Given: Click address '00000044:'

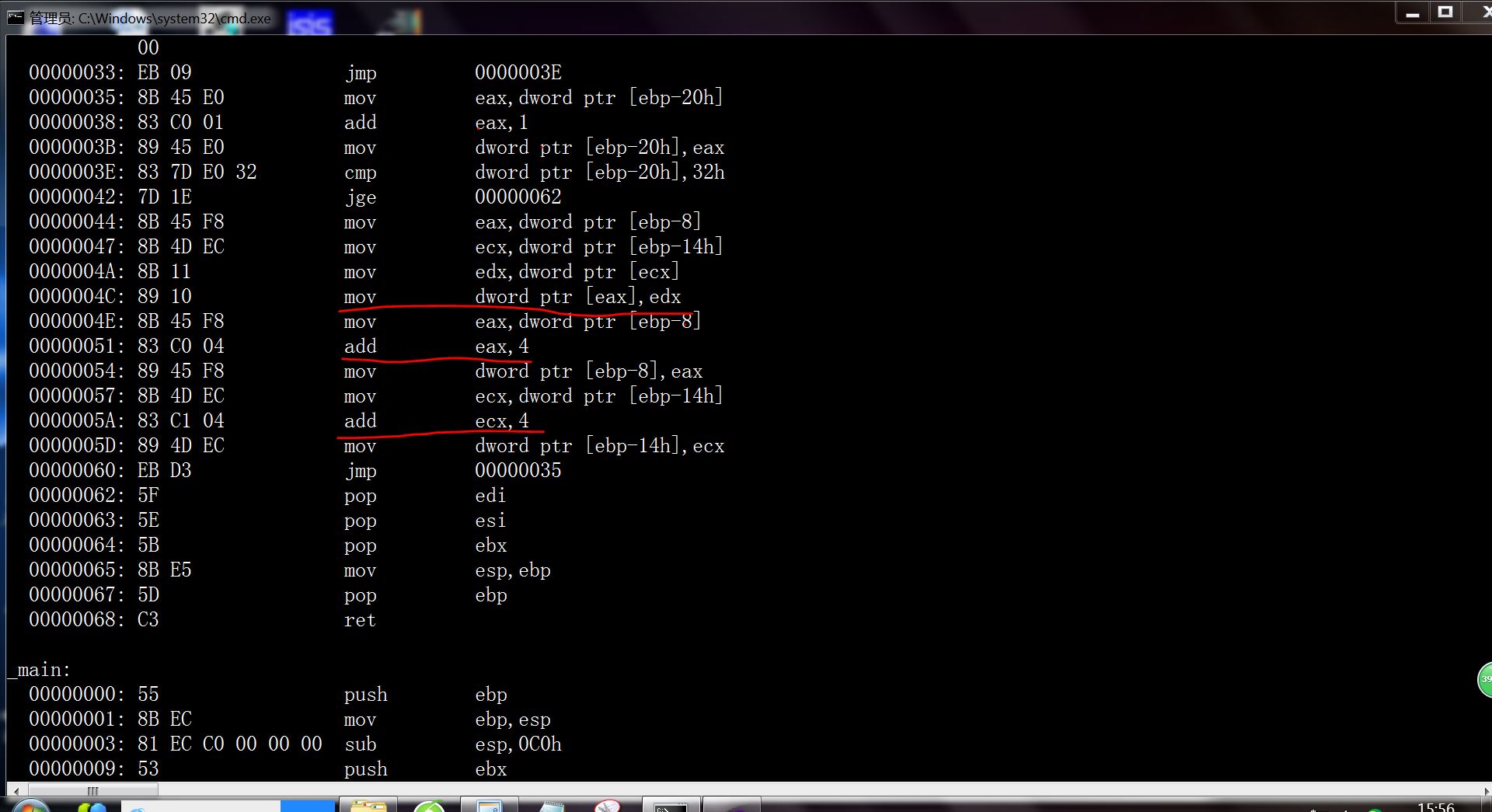Looking at the screenshot, I should tap(77, 222).
